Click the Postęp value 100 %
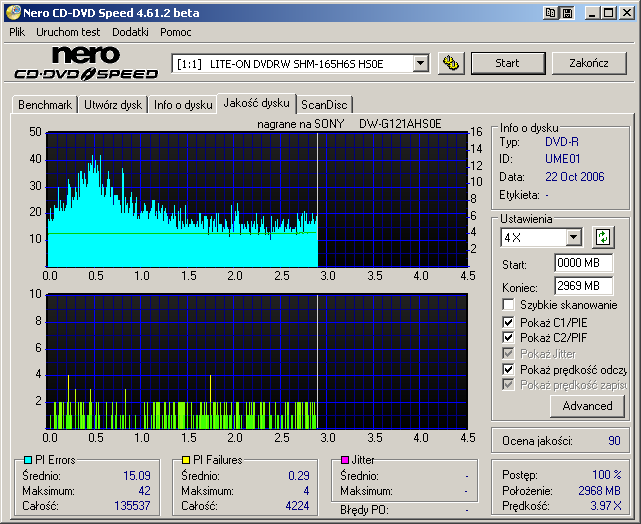 coord(607,475)
